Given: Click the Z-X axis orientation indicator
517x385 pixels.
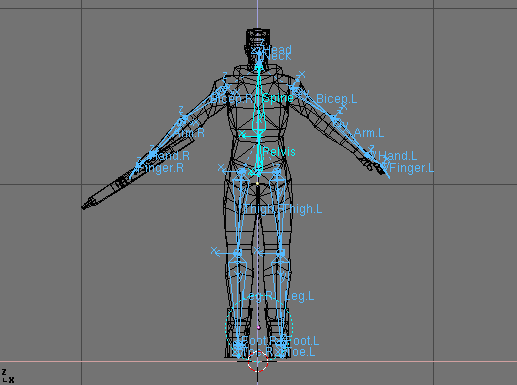Looking at the screenshot, I should click(x=8, y=376).
